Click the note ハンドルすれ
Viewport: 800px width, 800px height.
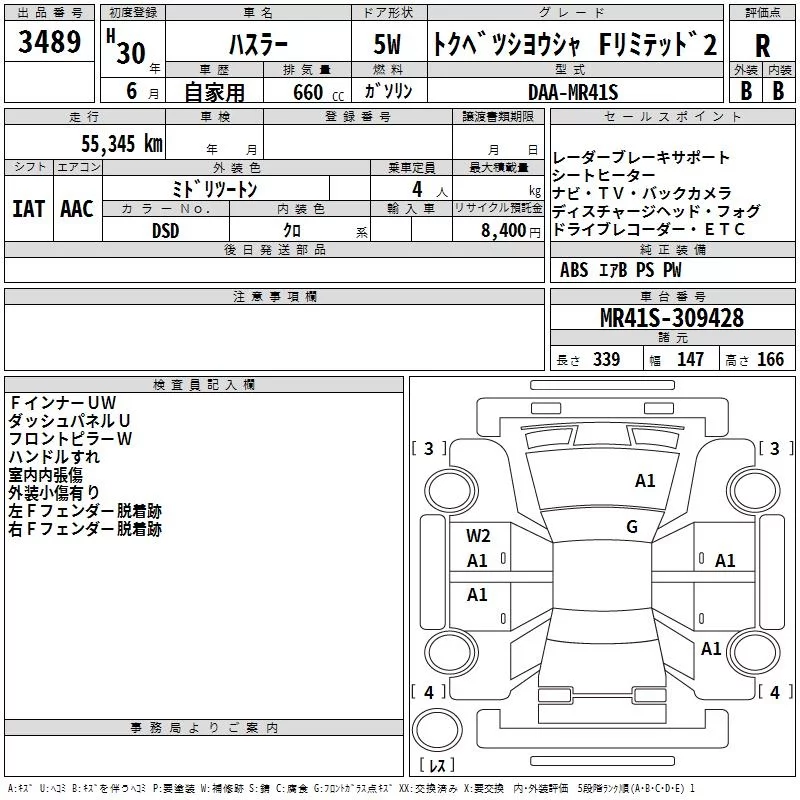[x=54, y=456]
